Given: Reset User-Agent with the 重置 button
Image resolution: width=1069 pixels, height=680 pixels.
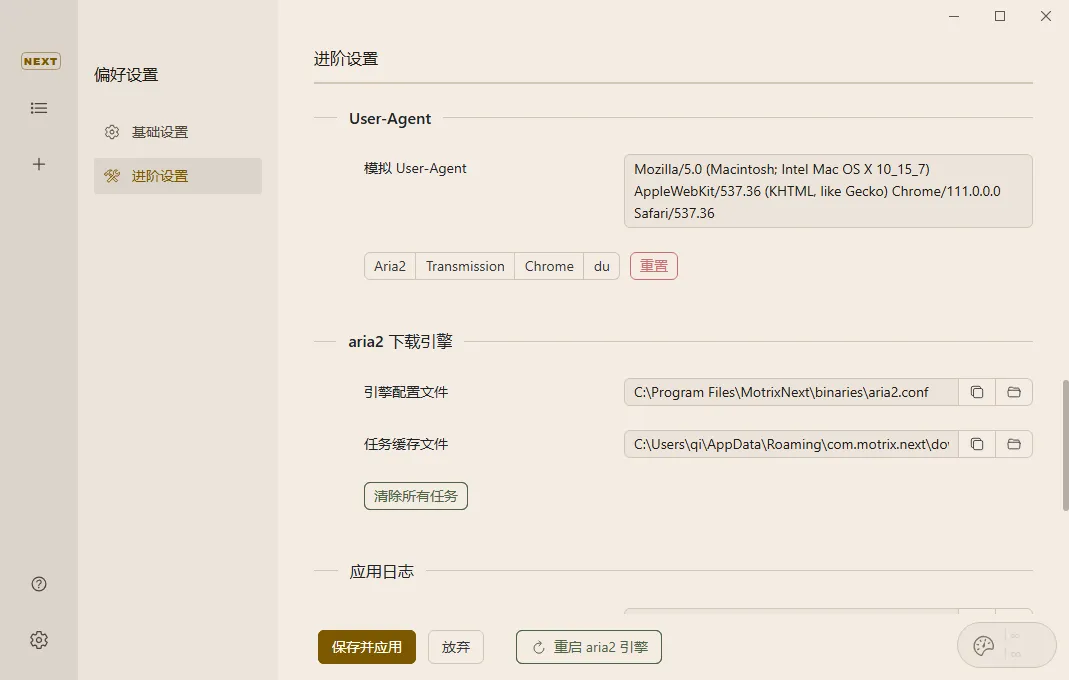Looking at the screenshot, I should point(654,266).
